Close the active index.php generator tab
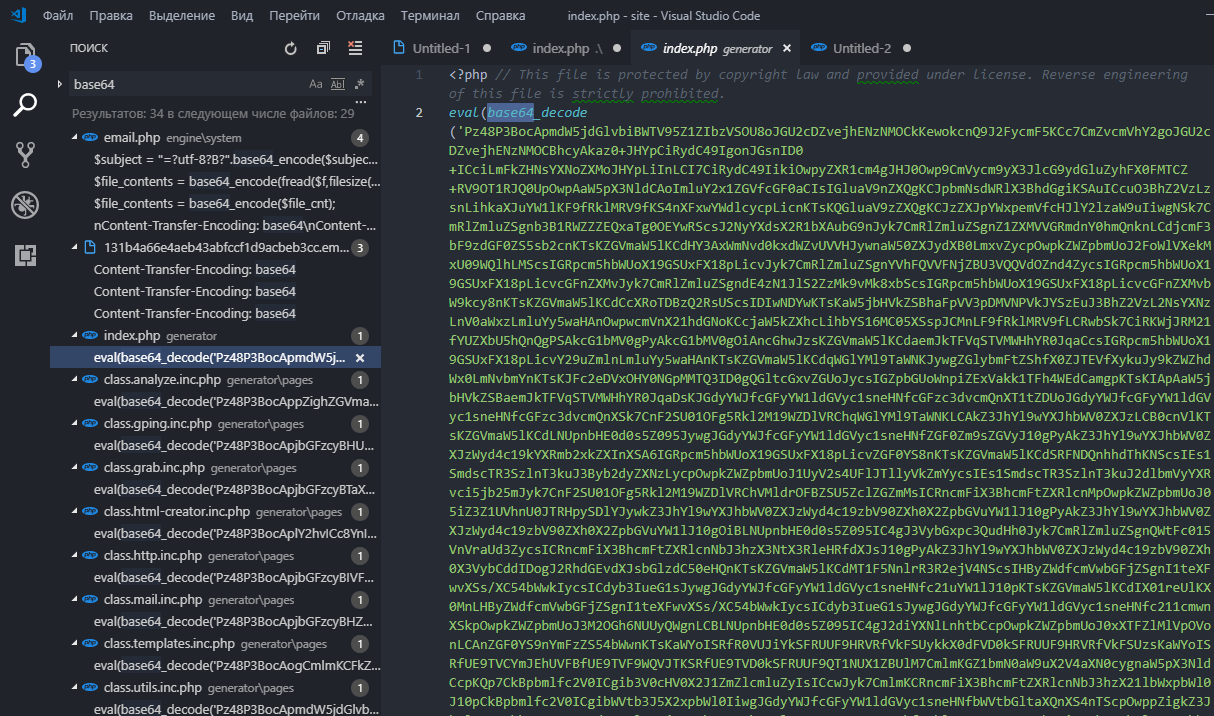The height and width of the screenshot is (716, 1214). point(787,48)
